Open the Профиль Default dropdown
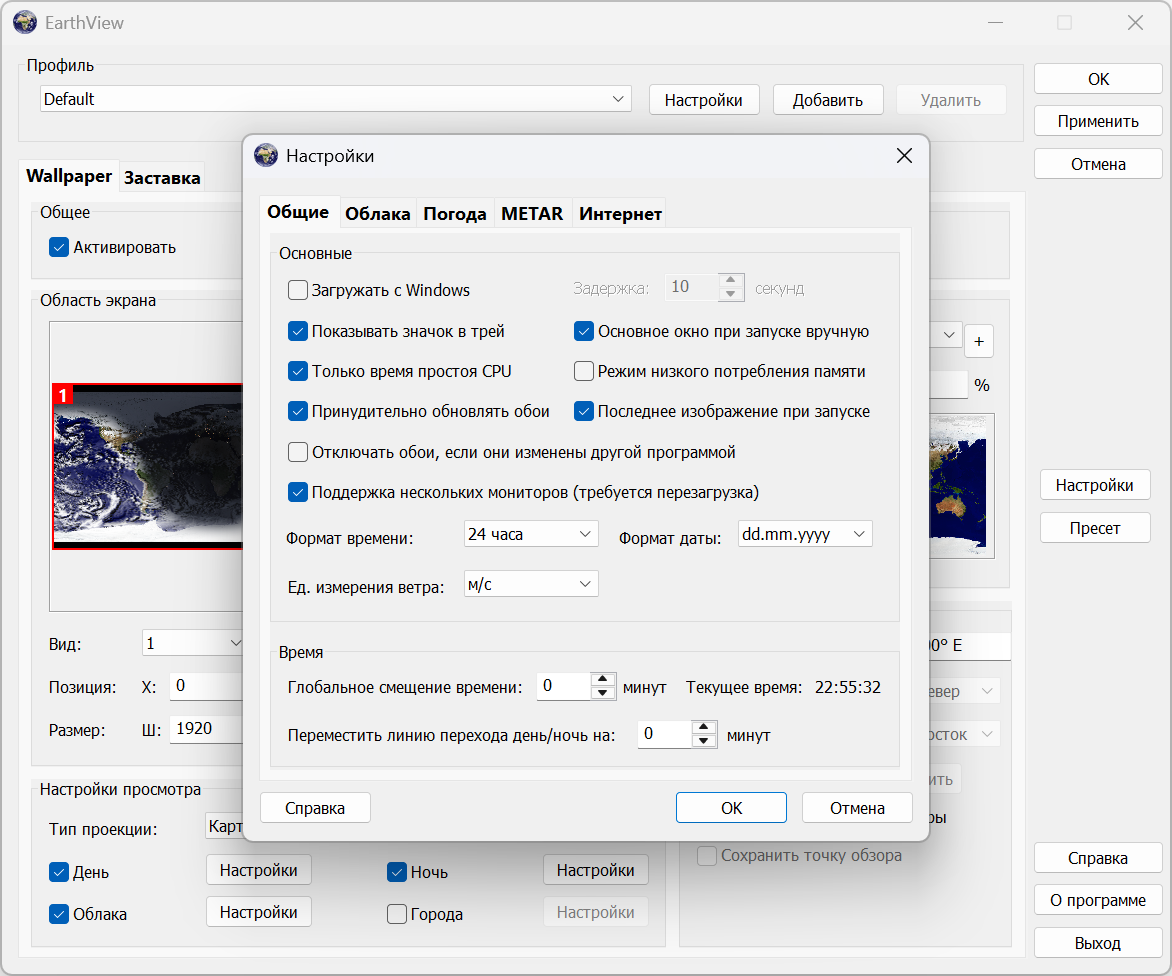1172x976 pixels. click(336, 99)
